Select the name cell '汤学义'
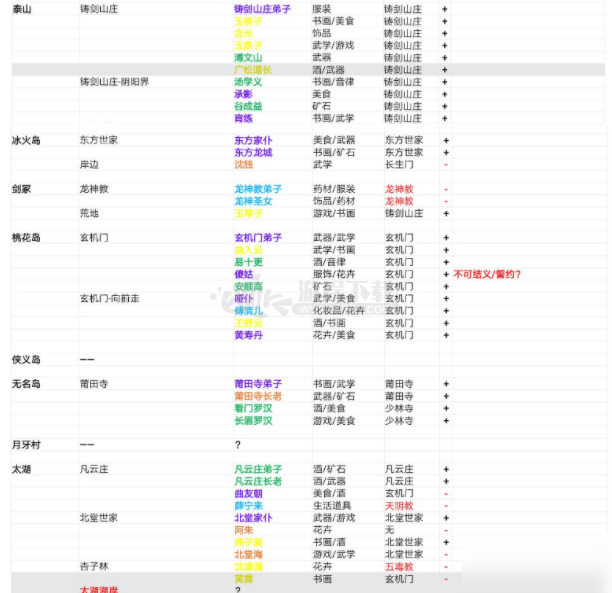612x593 pixels. [x=248, y=82]
